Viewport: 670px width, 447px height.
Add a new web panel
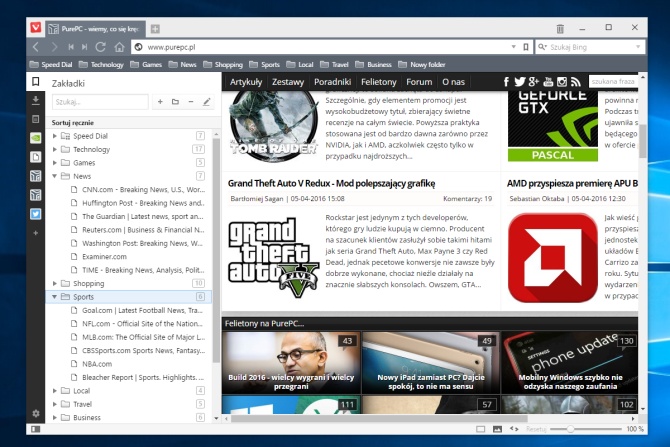click(x=36, y=233)
